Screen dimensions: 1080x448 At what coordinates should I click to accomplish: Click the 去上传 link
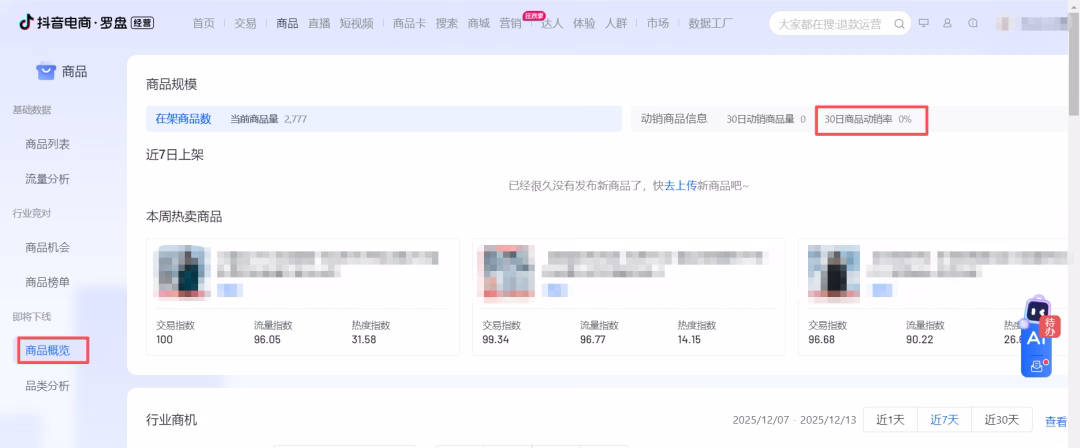680,186
